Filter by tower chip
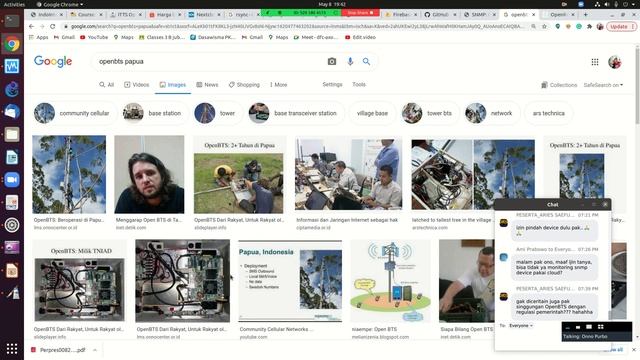 (x=218, y=113)
